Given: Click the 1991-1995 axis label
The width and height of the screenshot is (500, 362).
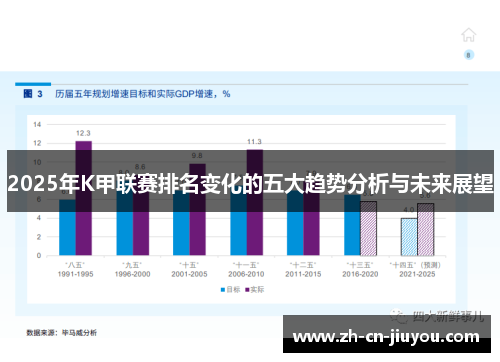Looking at the screenshot, I should (x=75, y=274).
